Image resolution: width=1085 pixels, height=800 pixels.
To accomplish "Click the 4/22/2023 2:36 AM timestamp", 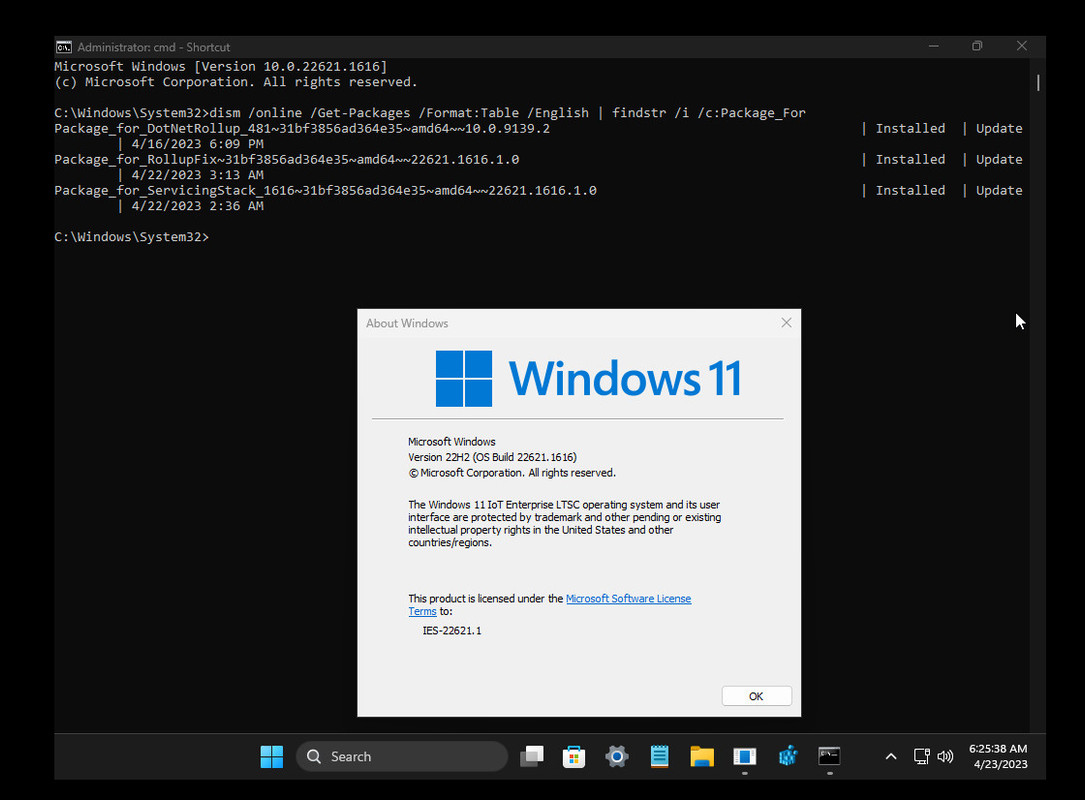I will pos(197,206).
